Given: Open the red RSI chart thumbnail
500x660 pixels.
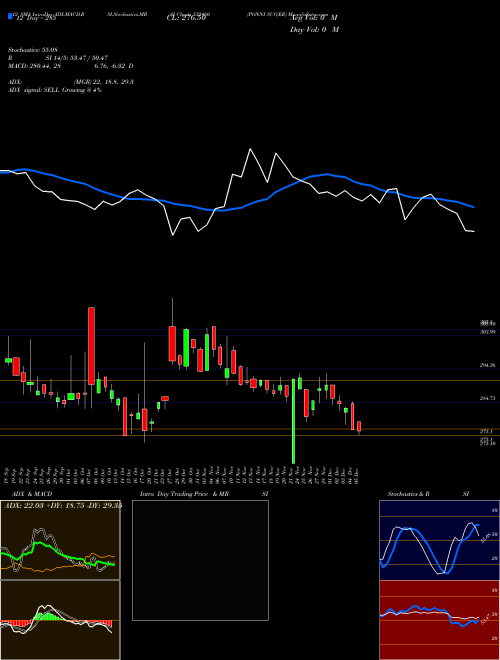Looking at the screenshot, I should pyautogui.click(x=439, y=620).
